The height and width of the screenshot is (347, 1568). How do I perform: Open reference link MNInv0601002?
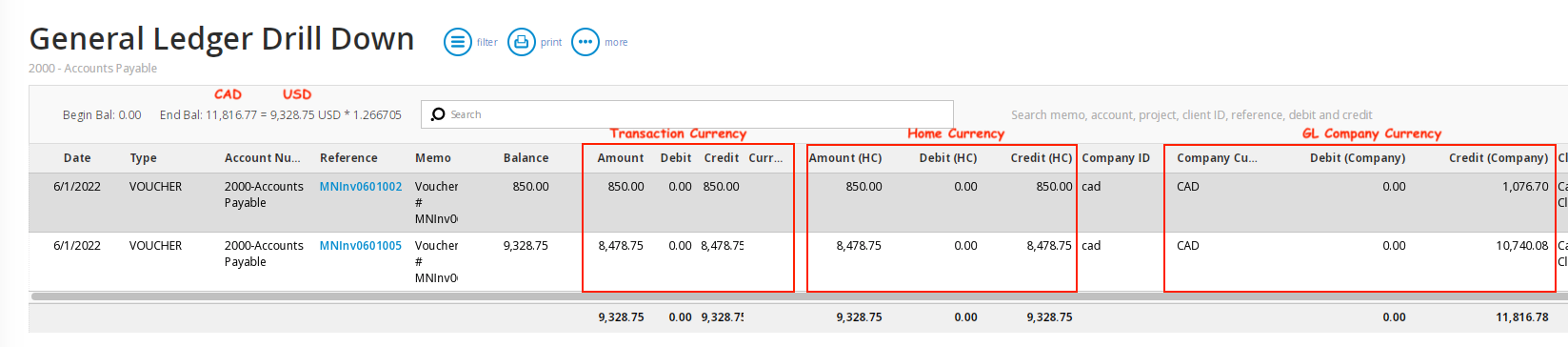click(361, 187)
